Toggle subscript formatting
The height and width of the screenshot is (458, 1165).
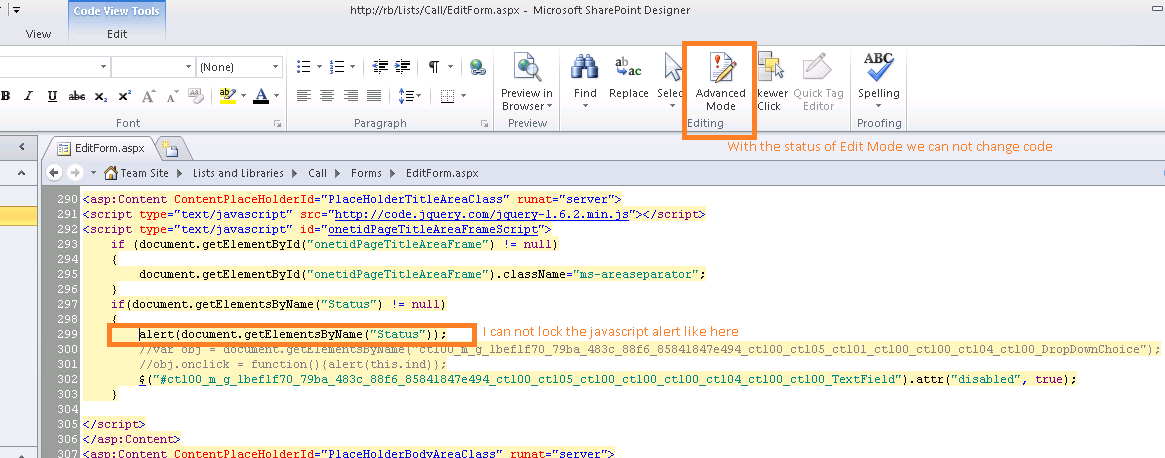click(101, 96)
